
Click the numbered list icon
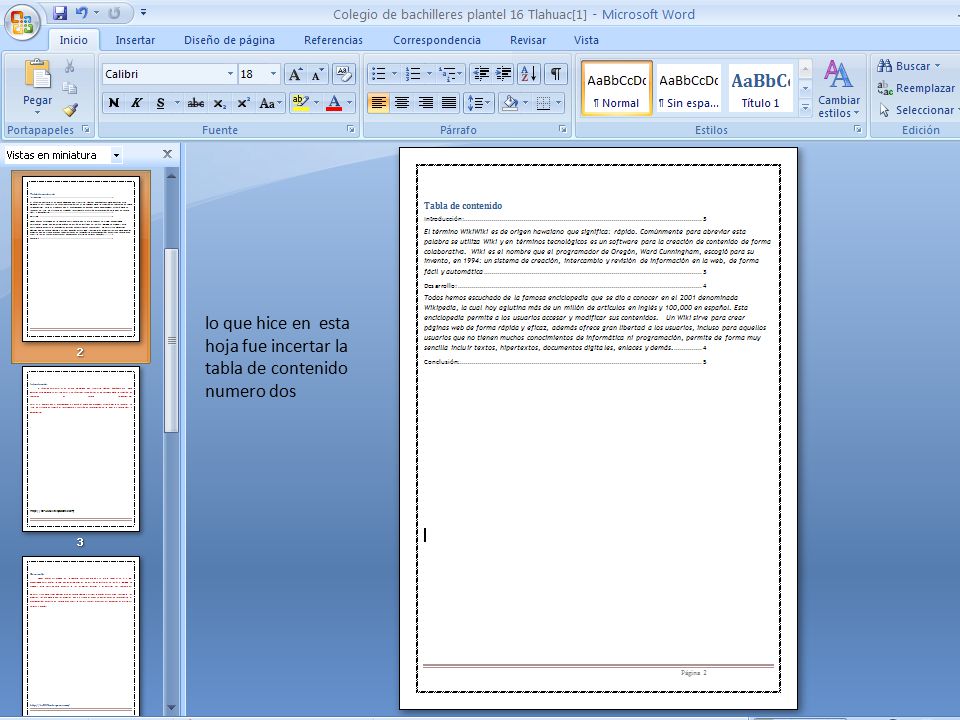pyautogui.click(x=414, y=74)
